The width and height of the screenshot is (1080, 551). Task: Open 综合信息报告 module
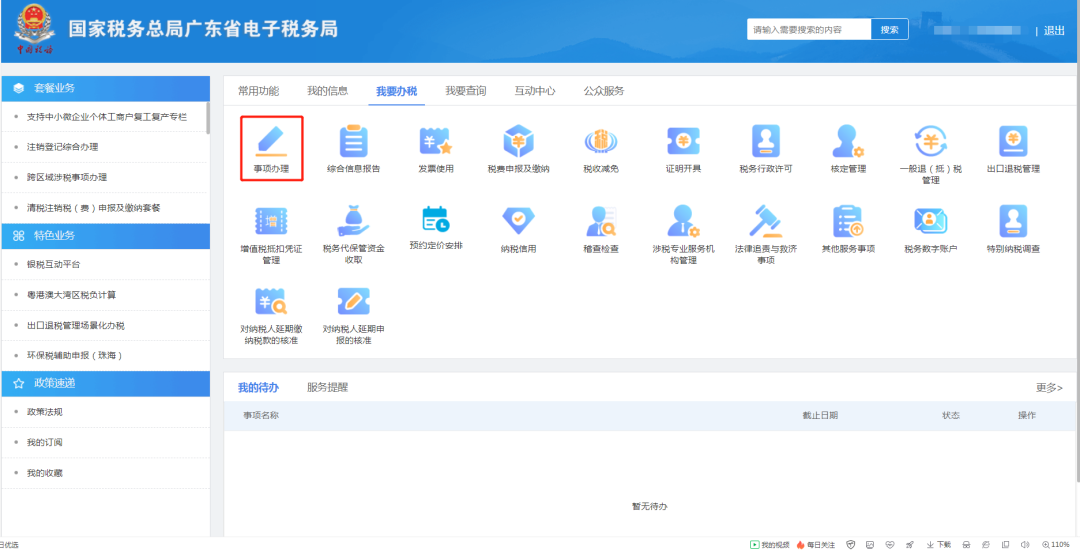click(353, 149)
